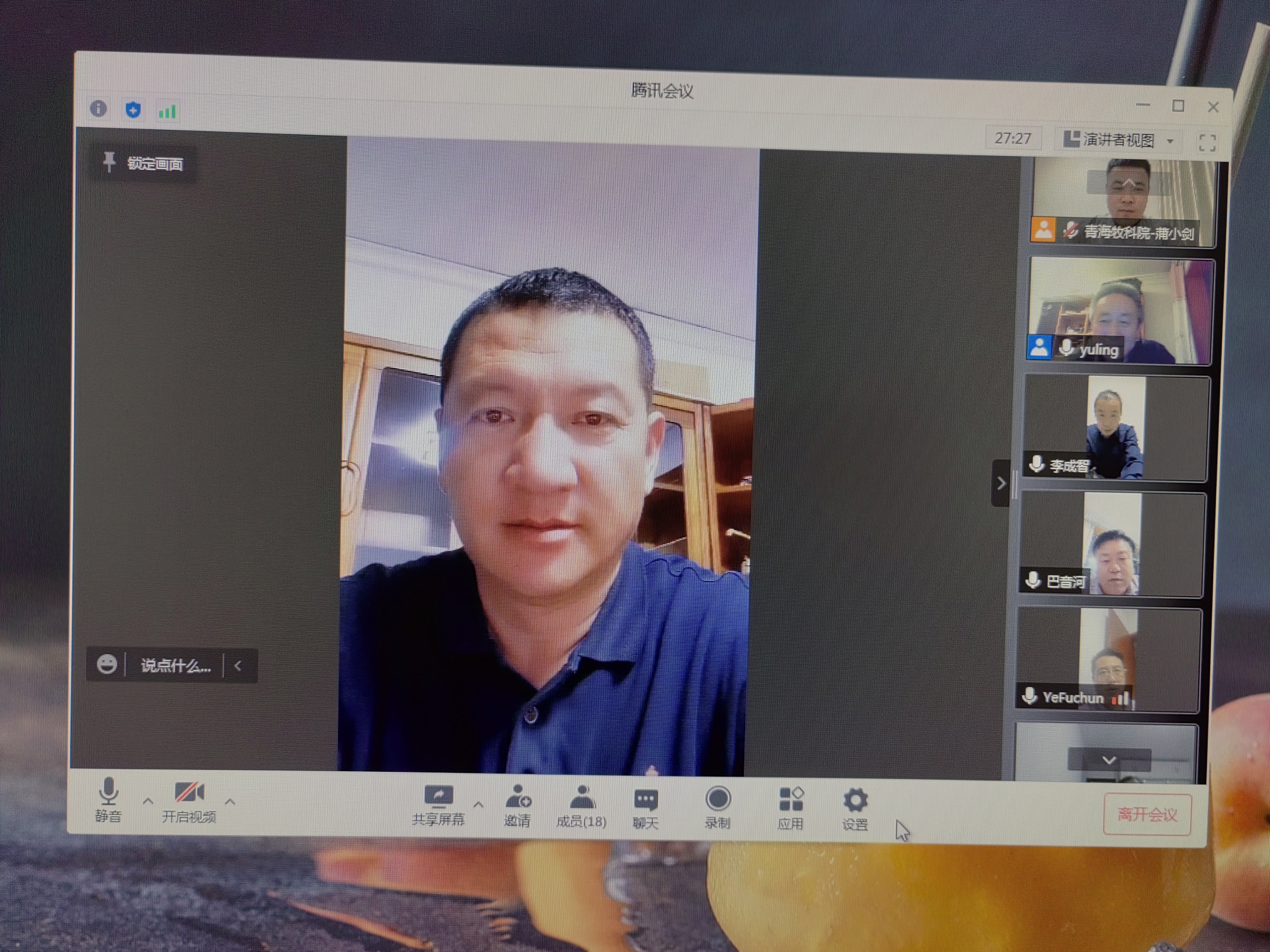The image size is (1270, 952).
Task: Select the 李成智 video thumbnail
Action: click(x=1116, y=428)
